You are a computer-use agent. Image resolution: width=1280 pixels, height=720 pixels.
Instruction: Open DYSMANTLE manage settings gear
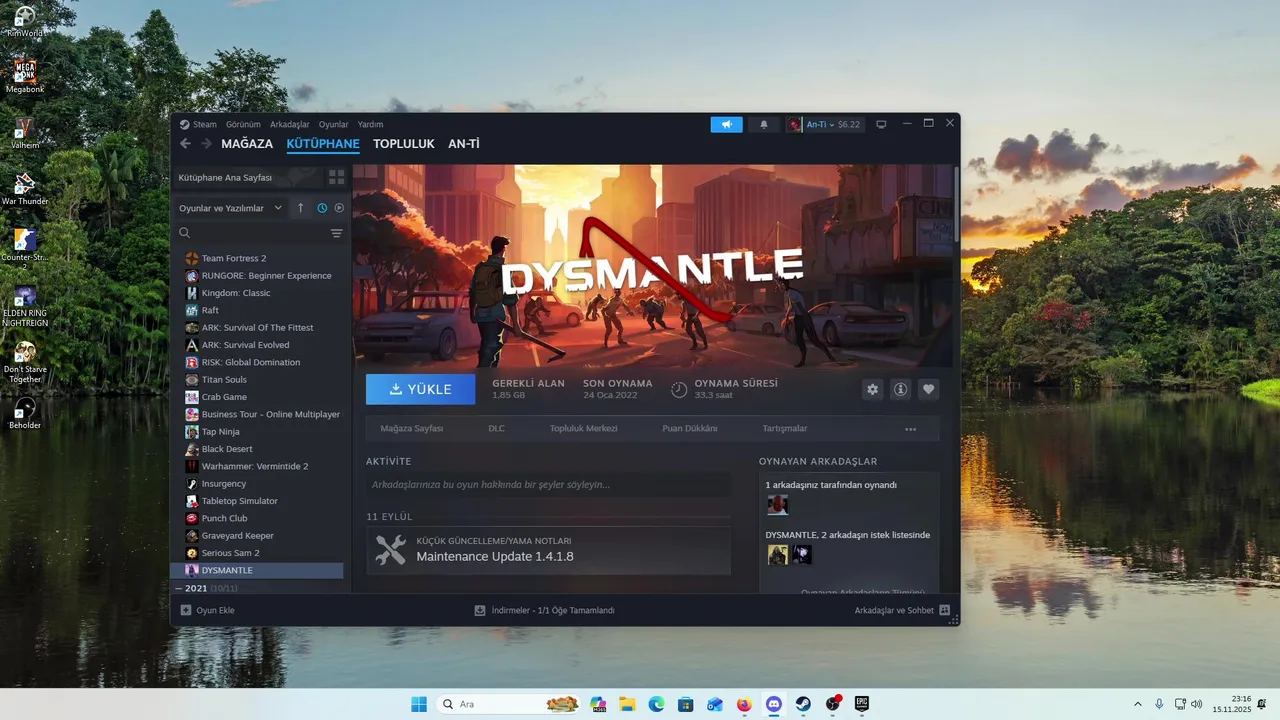pos(872,389)
